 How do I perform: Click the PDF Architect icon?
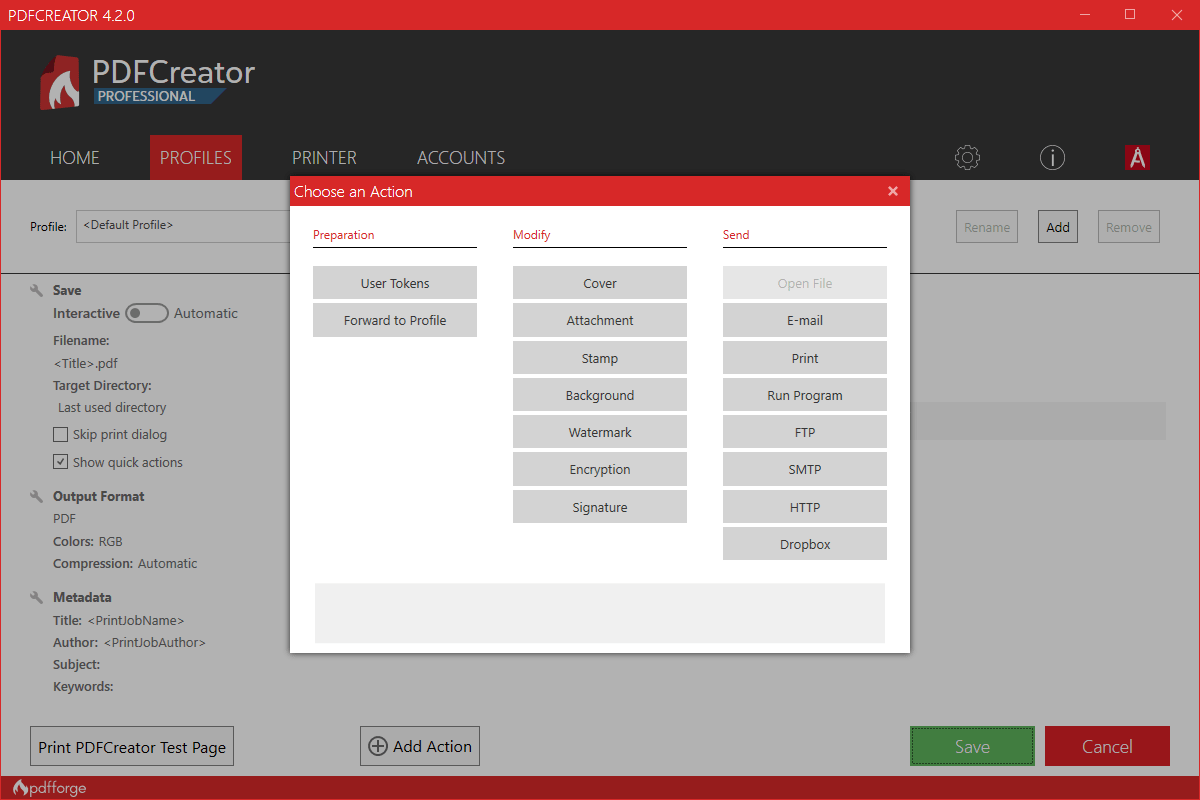1137,157
